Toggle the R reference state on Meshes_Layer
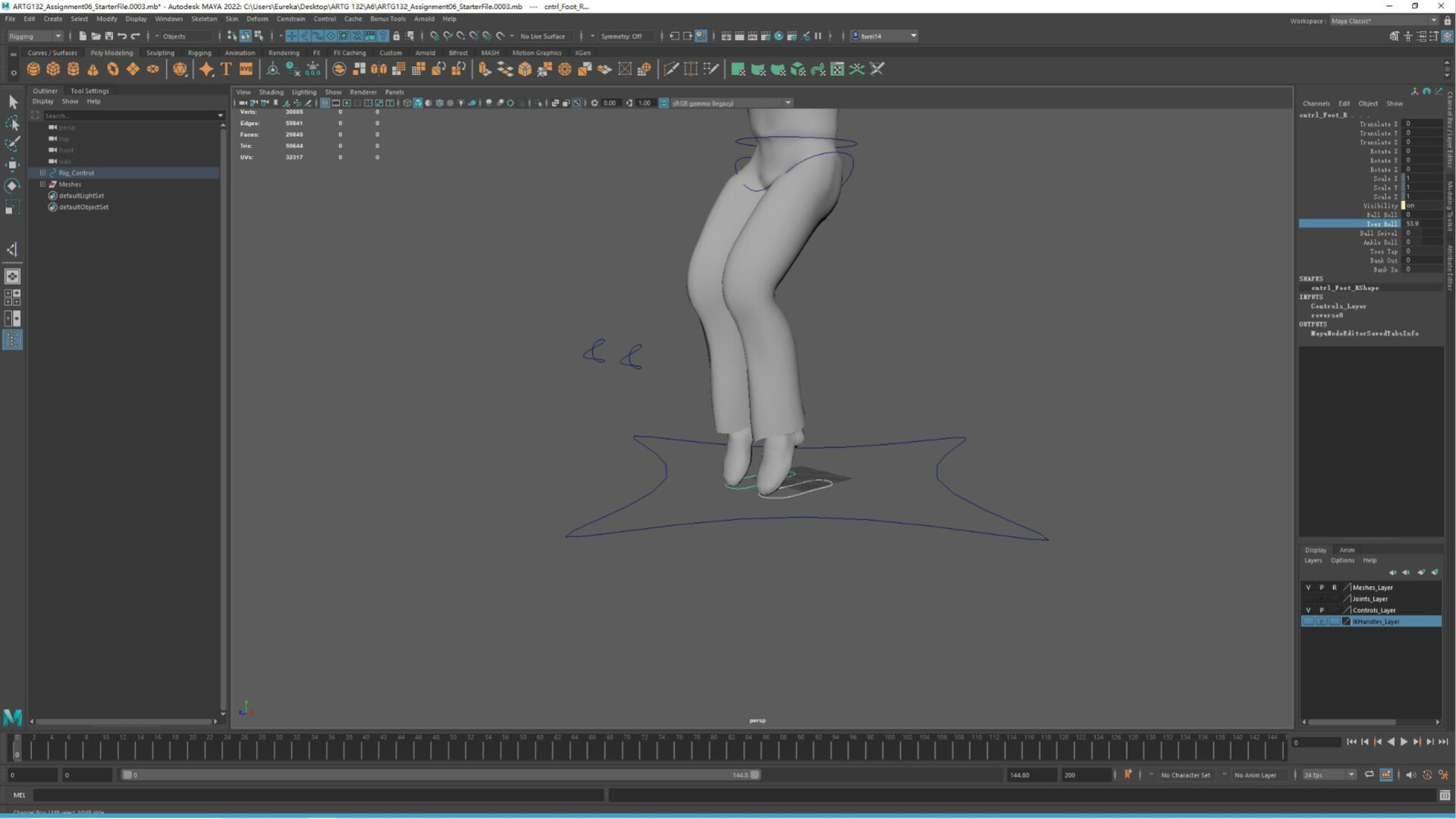This screenshot has width=1456, height=819. (1335, 587)
